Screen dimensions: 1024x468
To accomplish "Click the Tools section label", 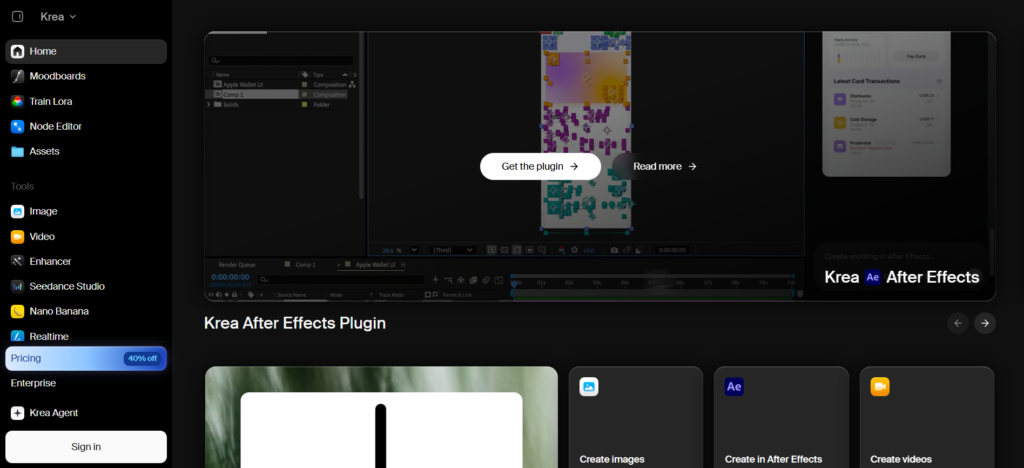I will pos(22,187).
